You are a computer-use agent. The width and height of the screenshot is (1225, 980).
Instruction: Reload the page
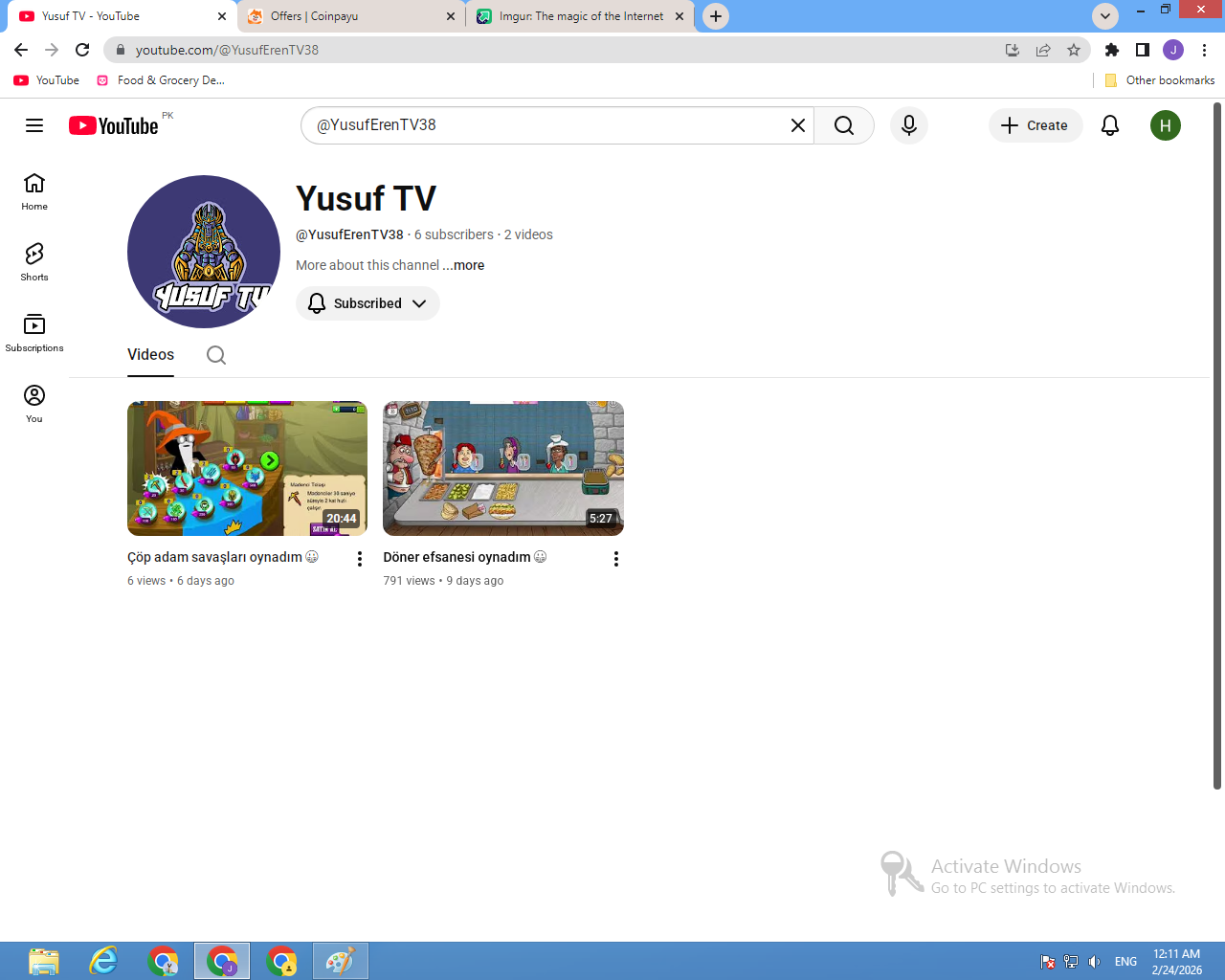click(82, 50)
